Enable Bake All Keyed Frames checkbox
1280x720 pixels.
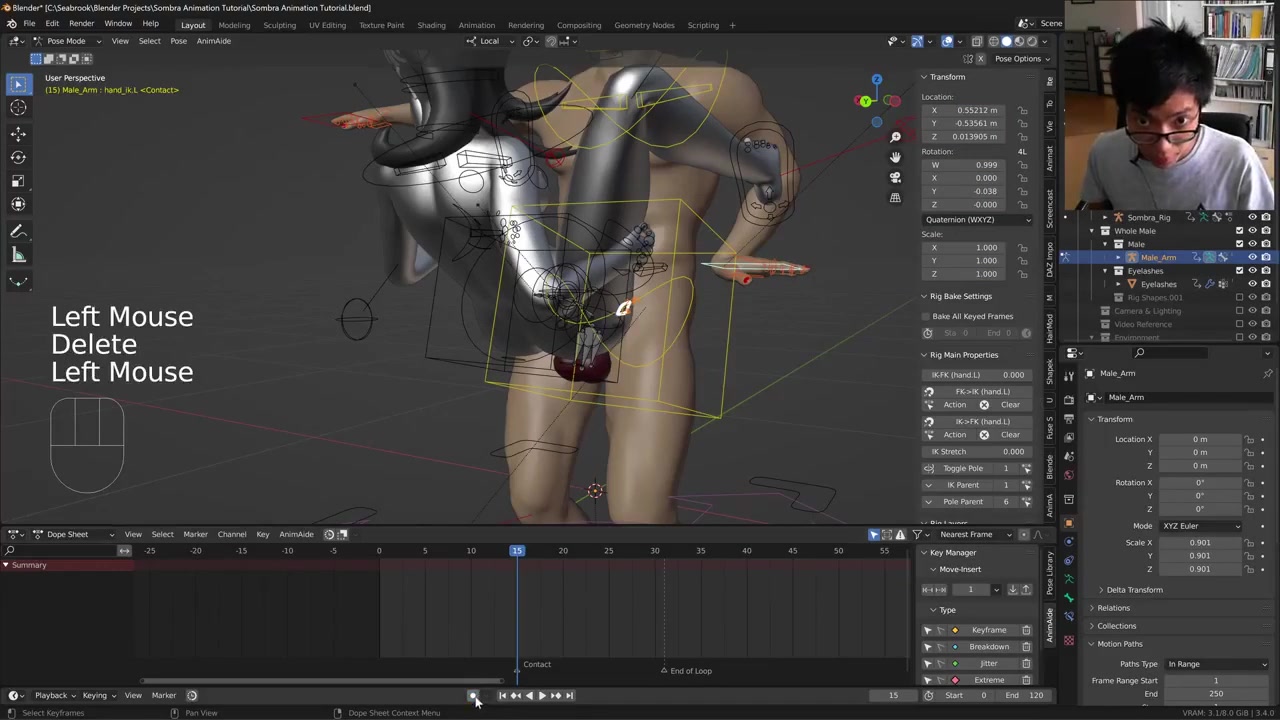point(926,316)
